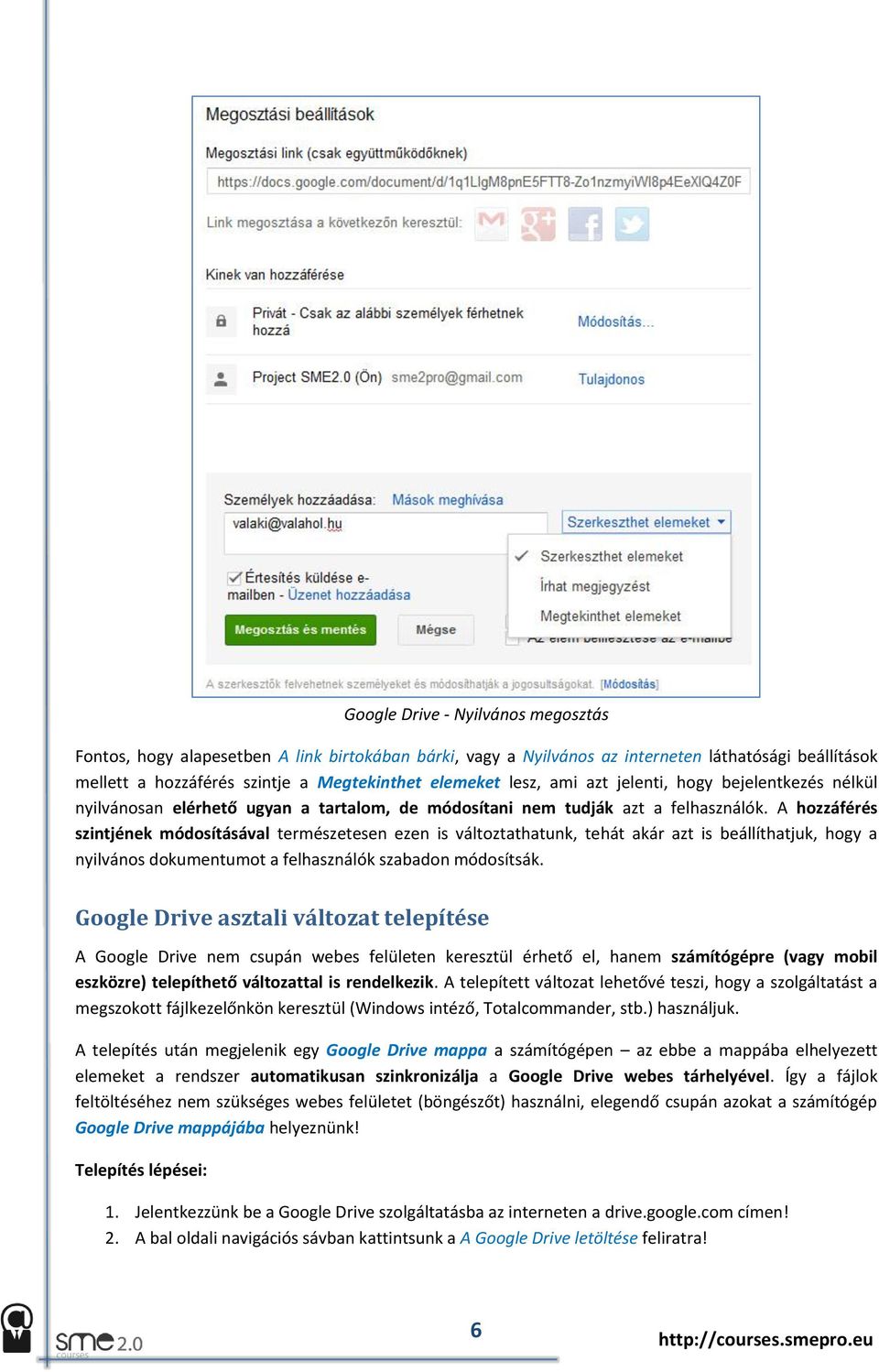Open the Módosítás... link for Privát access
The width and height of the screenshot is (879, 1372).
(615, 321)
